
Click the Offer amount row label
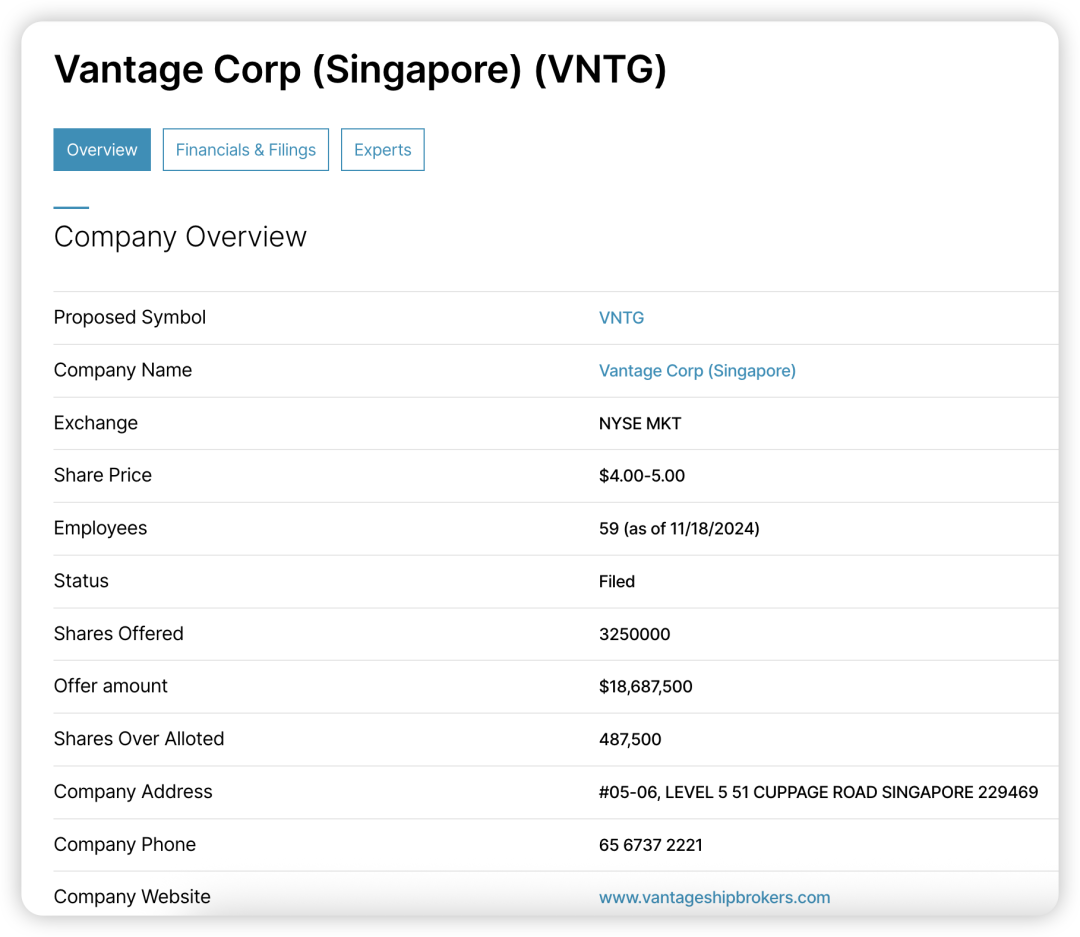110,686
